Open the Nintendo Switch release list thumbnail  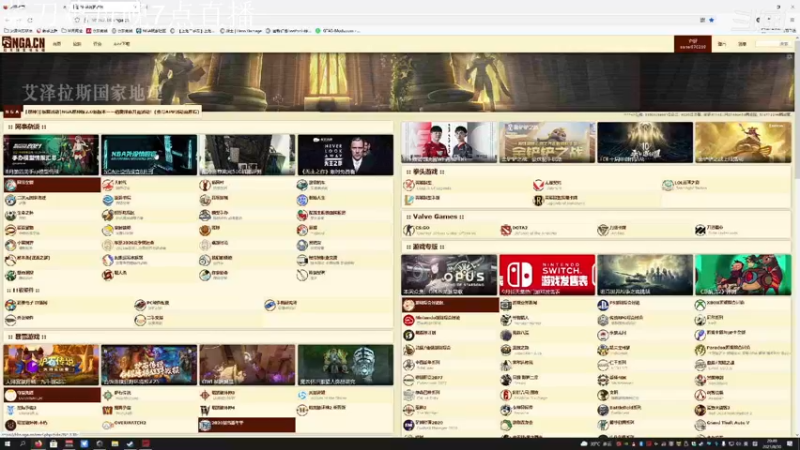547,275
